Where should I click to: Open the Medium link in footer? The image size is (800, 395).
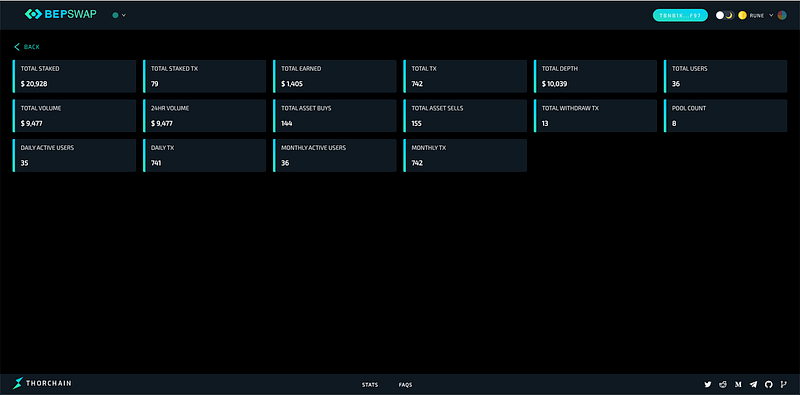(x=738, y=385)
